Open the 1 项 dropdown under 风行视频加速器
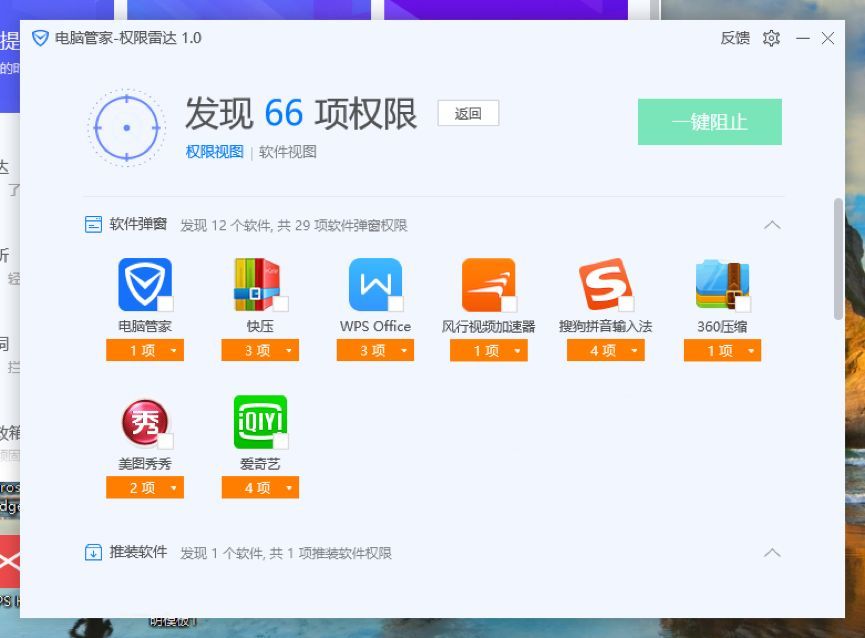 [489, 350]
